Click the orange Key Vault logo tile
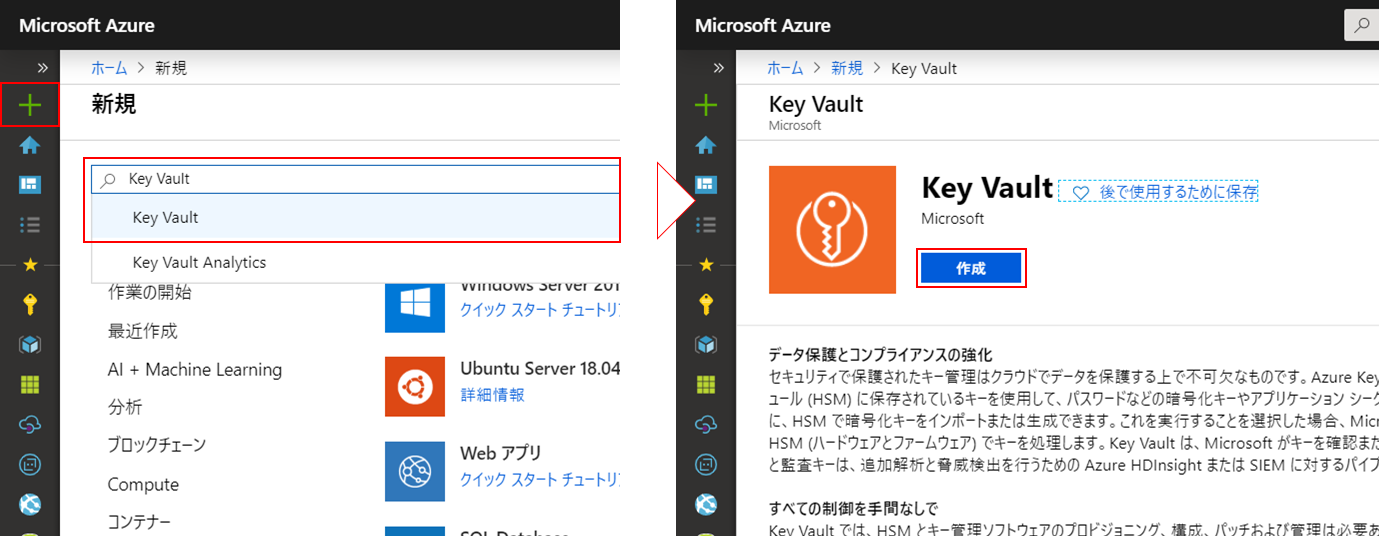 tap(832, 230)
